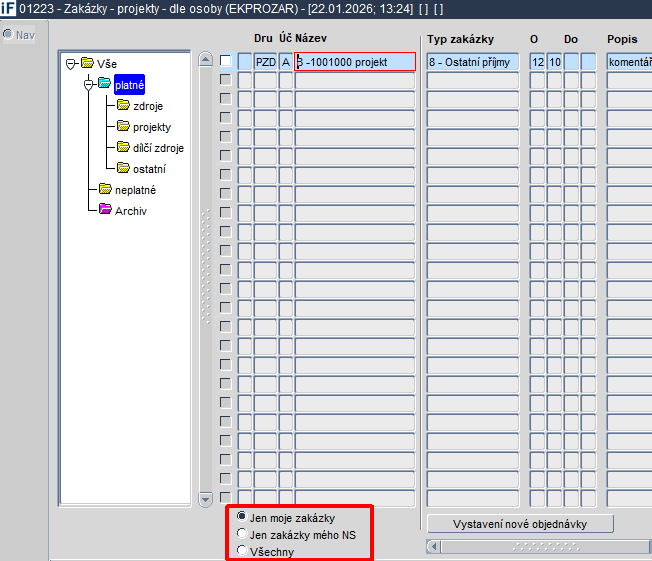Click the projekty folder icon
This screenshot has width=652, height=561.
123,125
